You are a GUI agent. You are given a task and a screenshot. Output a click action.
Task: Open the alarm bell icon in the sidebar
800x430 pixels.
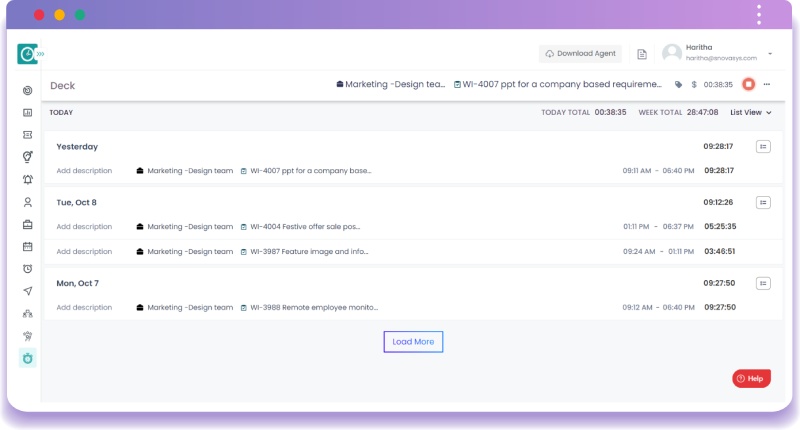point(28,180)
